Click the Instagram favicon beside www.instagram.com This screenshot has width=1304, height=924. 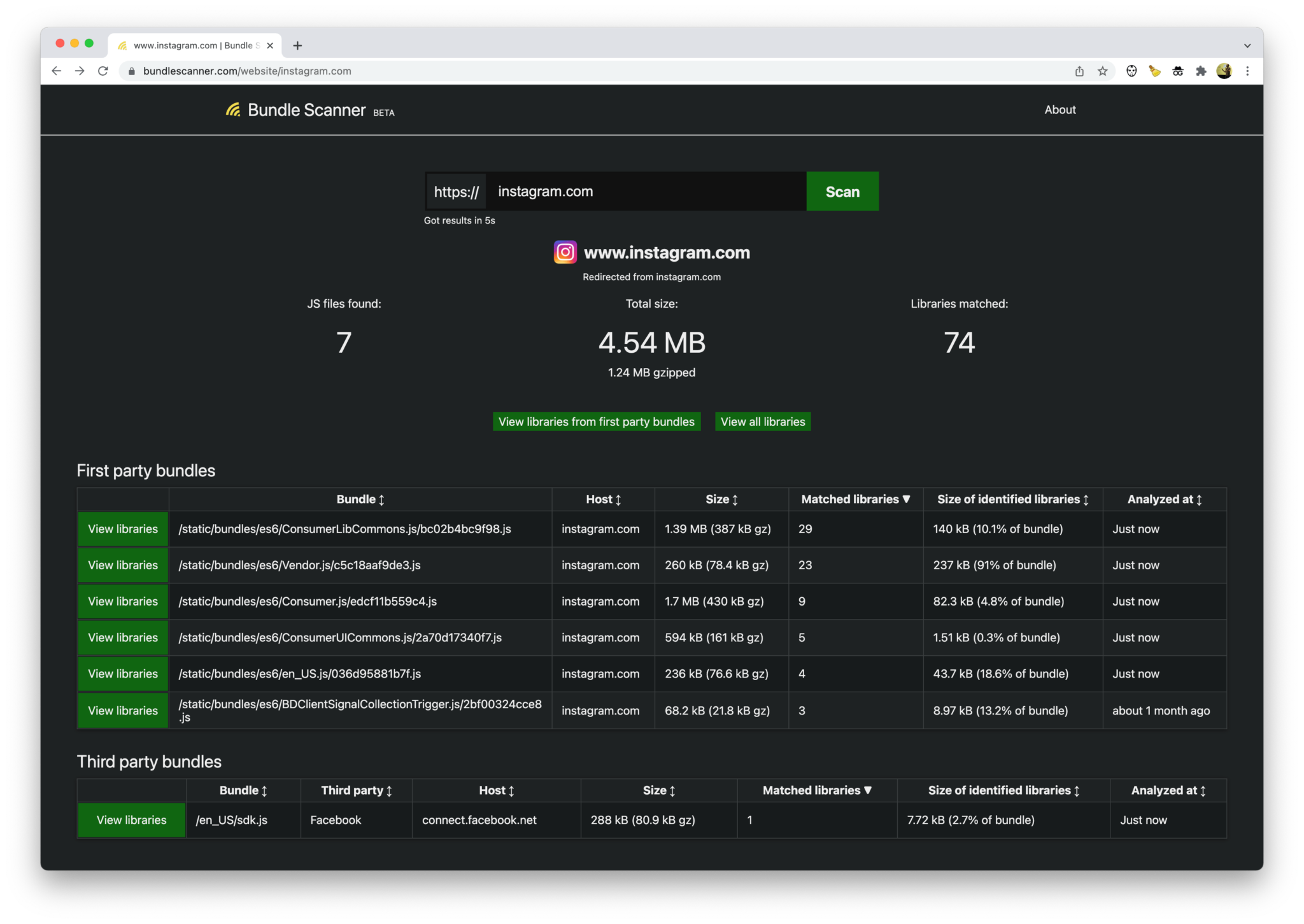pos(564,252)
